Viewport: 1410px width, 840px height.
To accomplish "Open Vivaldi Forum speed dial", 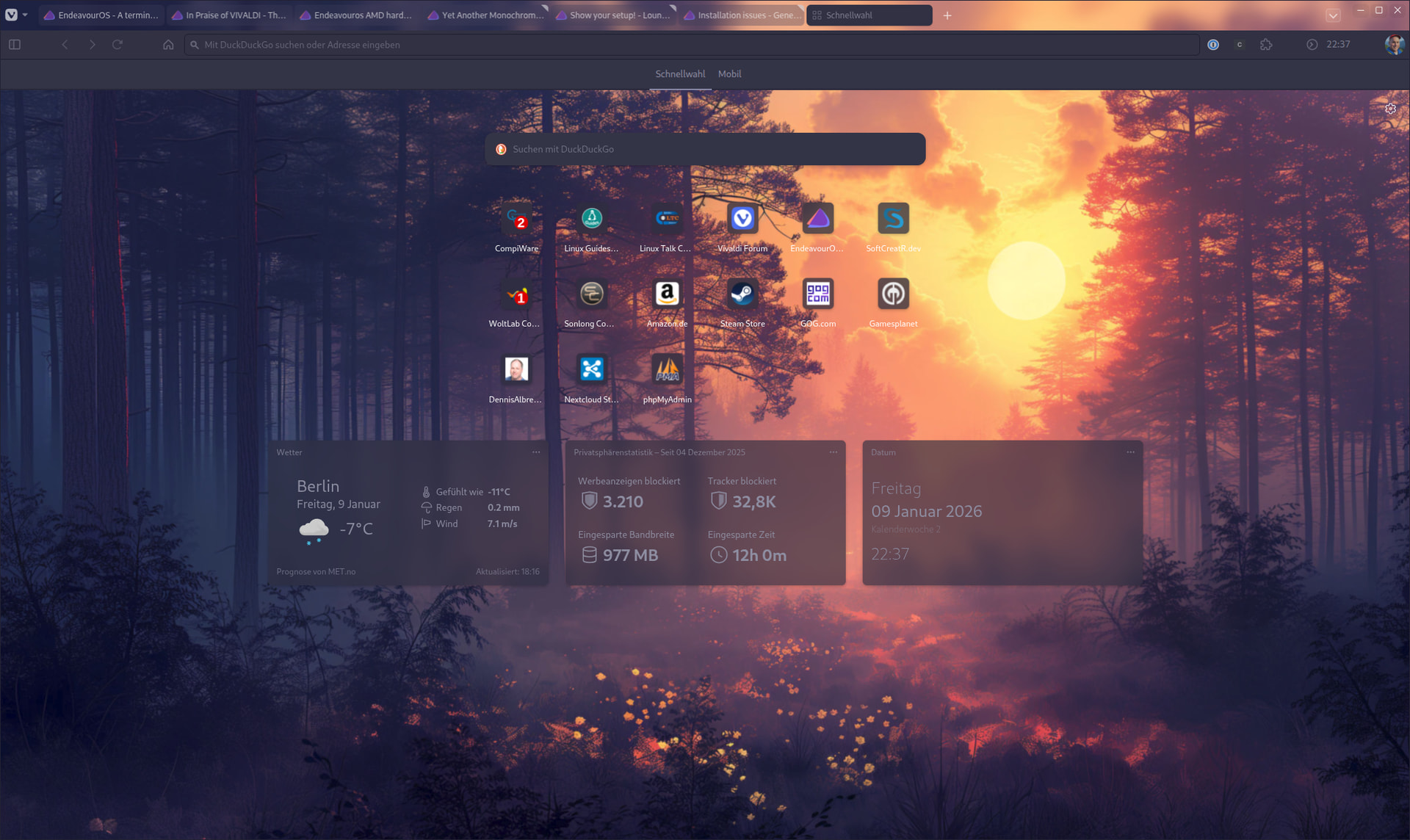I will tap(742, 219).
